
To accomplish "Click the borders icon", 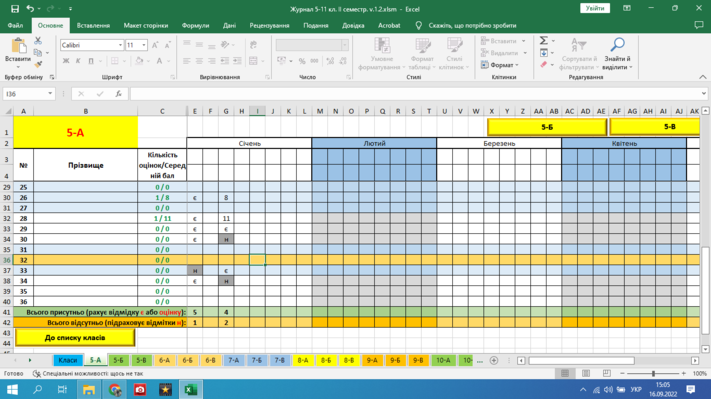I will point(115,61).
